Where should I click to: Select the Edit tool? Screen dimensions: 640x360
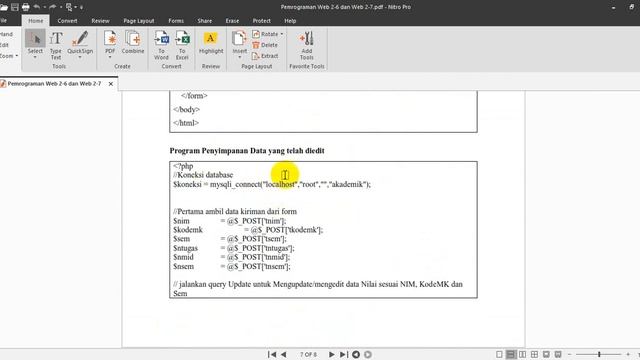point(4,45)
